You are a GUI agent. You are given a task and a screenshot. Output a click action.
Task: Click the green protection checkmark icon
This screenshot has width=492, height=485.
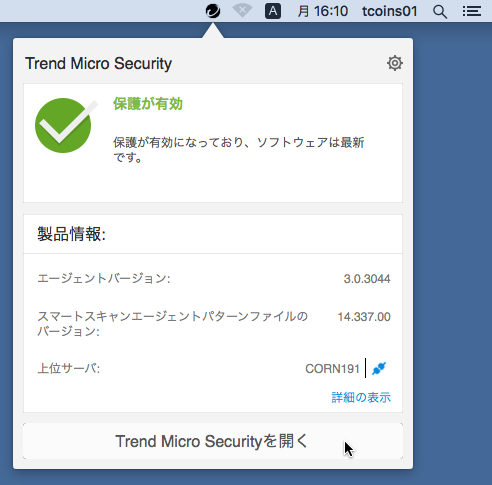64,125
